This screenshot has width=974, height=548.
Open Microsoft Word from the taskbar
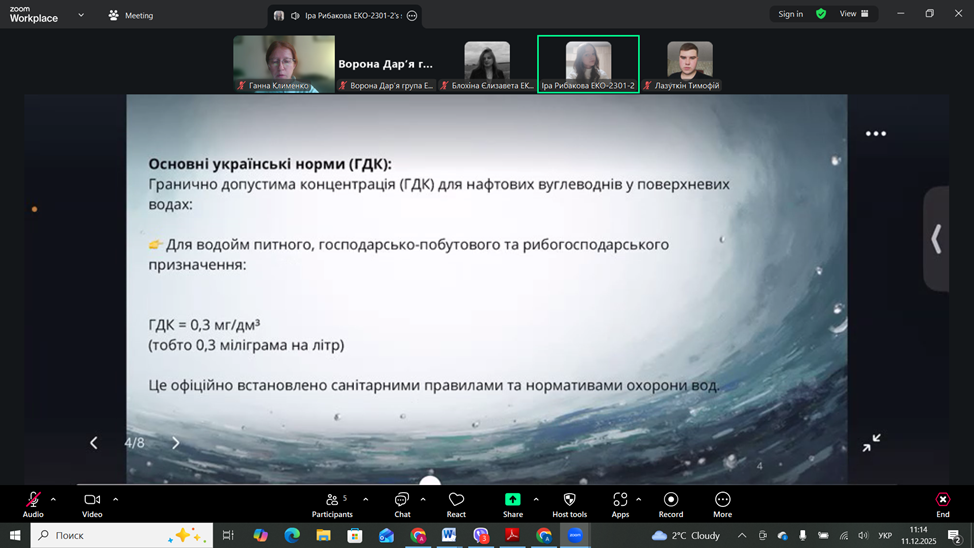tap(449, 536)
